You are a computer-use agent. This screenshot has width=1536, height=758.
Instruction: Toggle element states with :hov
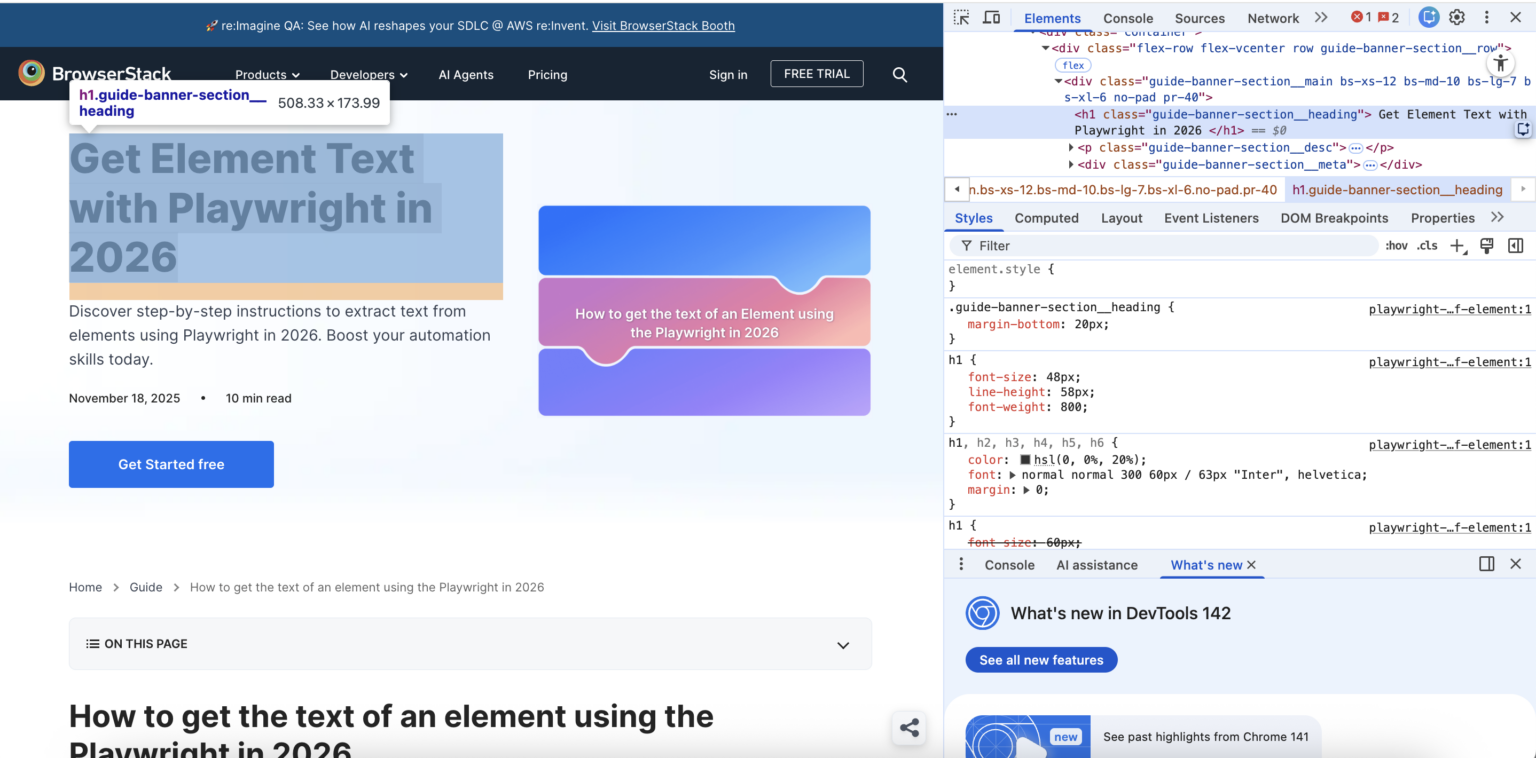[x=1396, y=246]
